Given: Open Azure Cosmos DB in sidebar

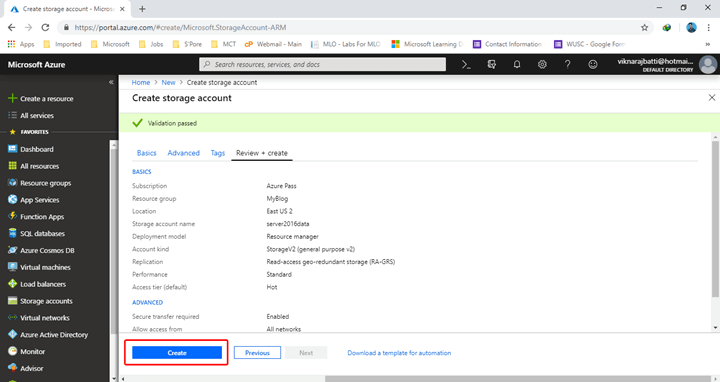Looking at the screenshot, I should pos(41,251).
